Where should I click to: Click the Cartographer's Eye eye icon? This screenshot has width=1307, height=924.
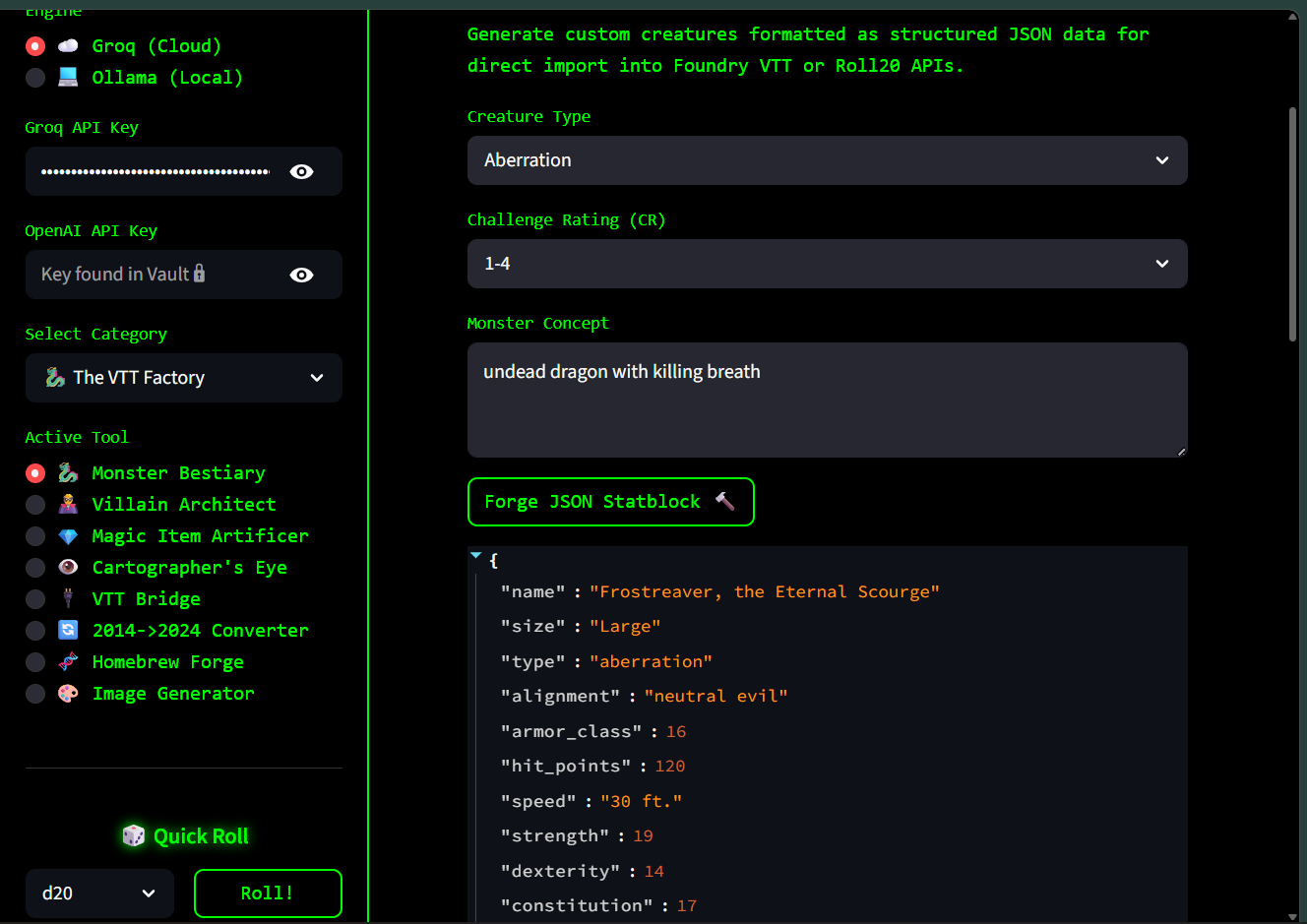[68, 567]
